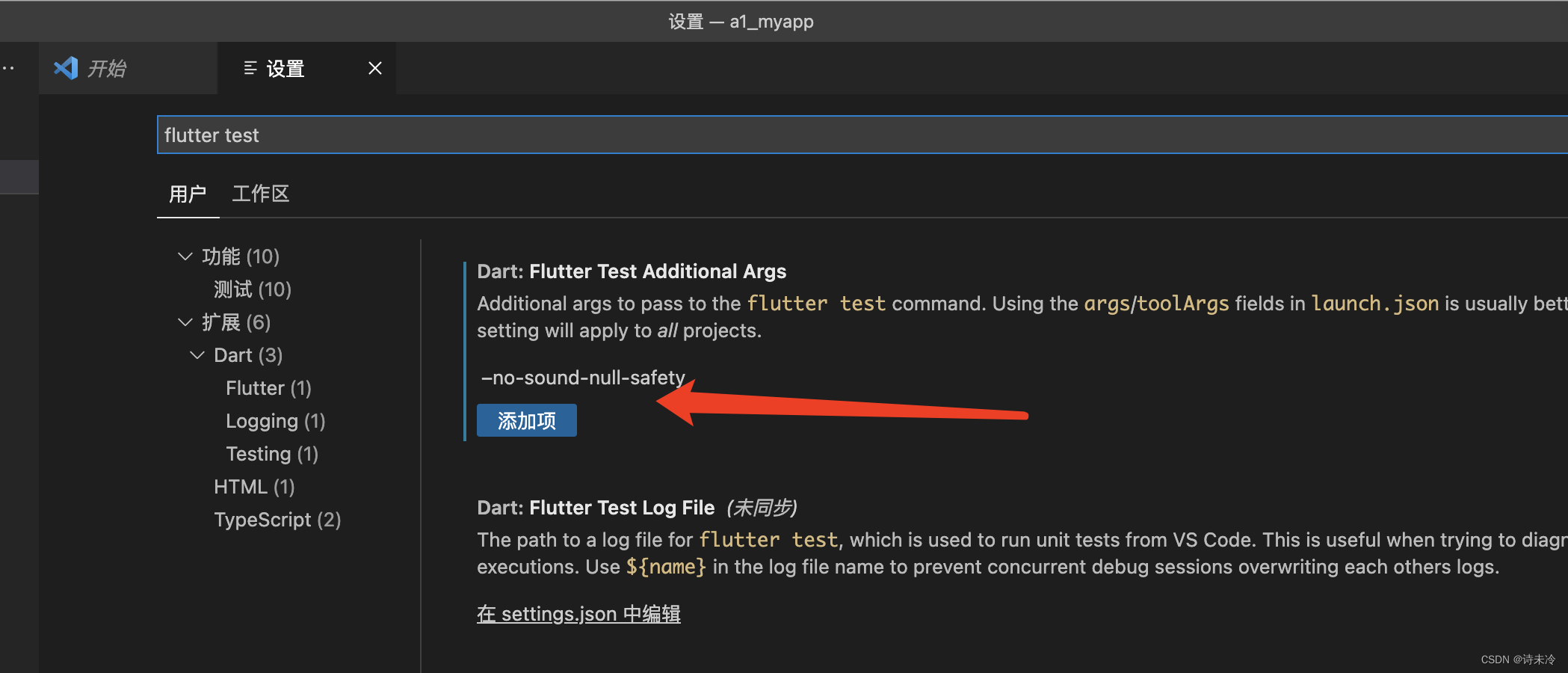Image resolution: width=1568 pixels, height=673 pixels.
Task: Collapse the 扩展 (6) group chevron
Action: [x=185, y=322]
